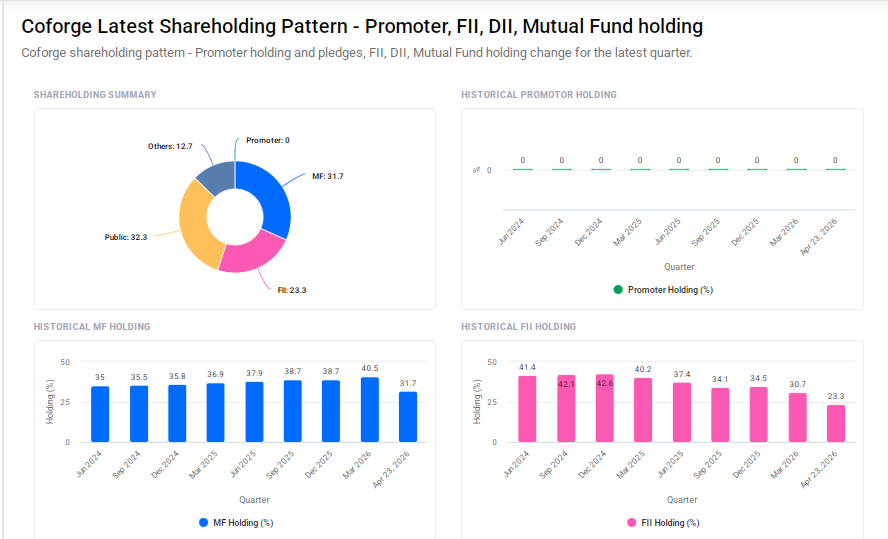Click the 'FII: 23.3' donut label
The width and height of the screenshot is (888, 539).
click(x=292, y=290)
